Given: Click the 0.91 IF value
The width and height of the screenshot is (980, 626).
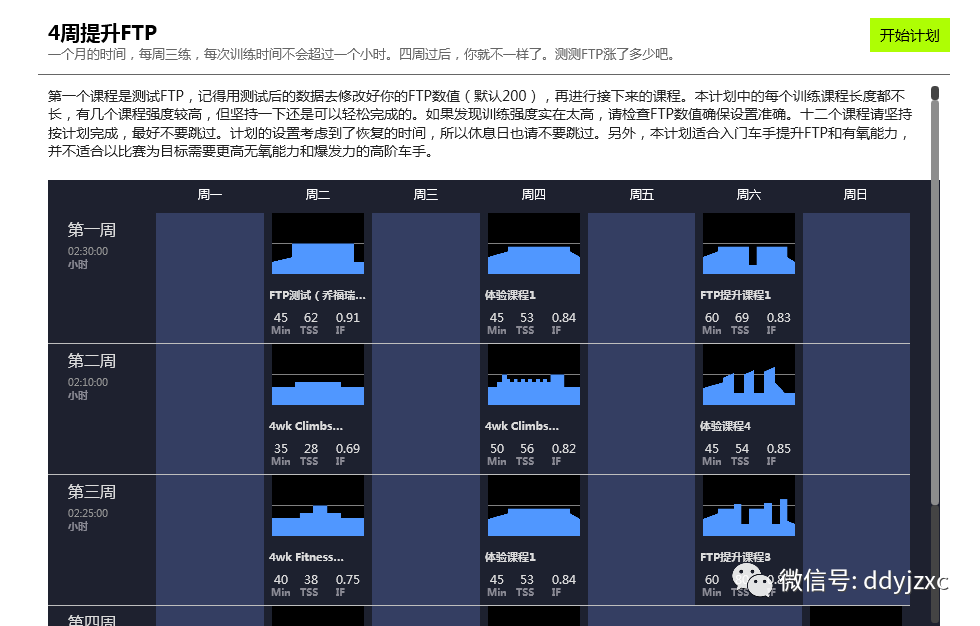Looking at the screenshot, I should pos(348,317).
